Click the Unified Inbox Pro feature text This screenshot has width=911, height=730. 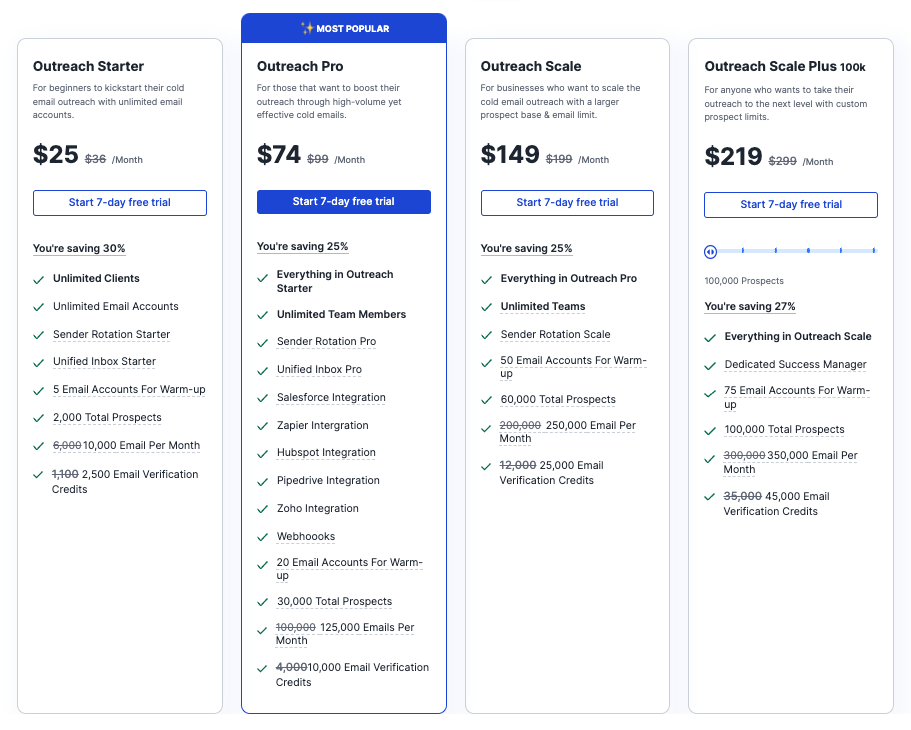pyautogui.click(x=319, y=370)
